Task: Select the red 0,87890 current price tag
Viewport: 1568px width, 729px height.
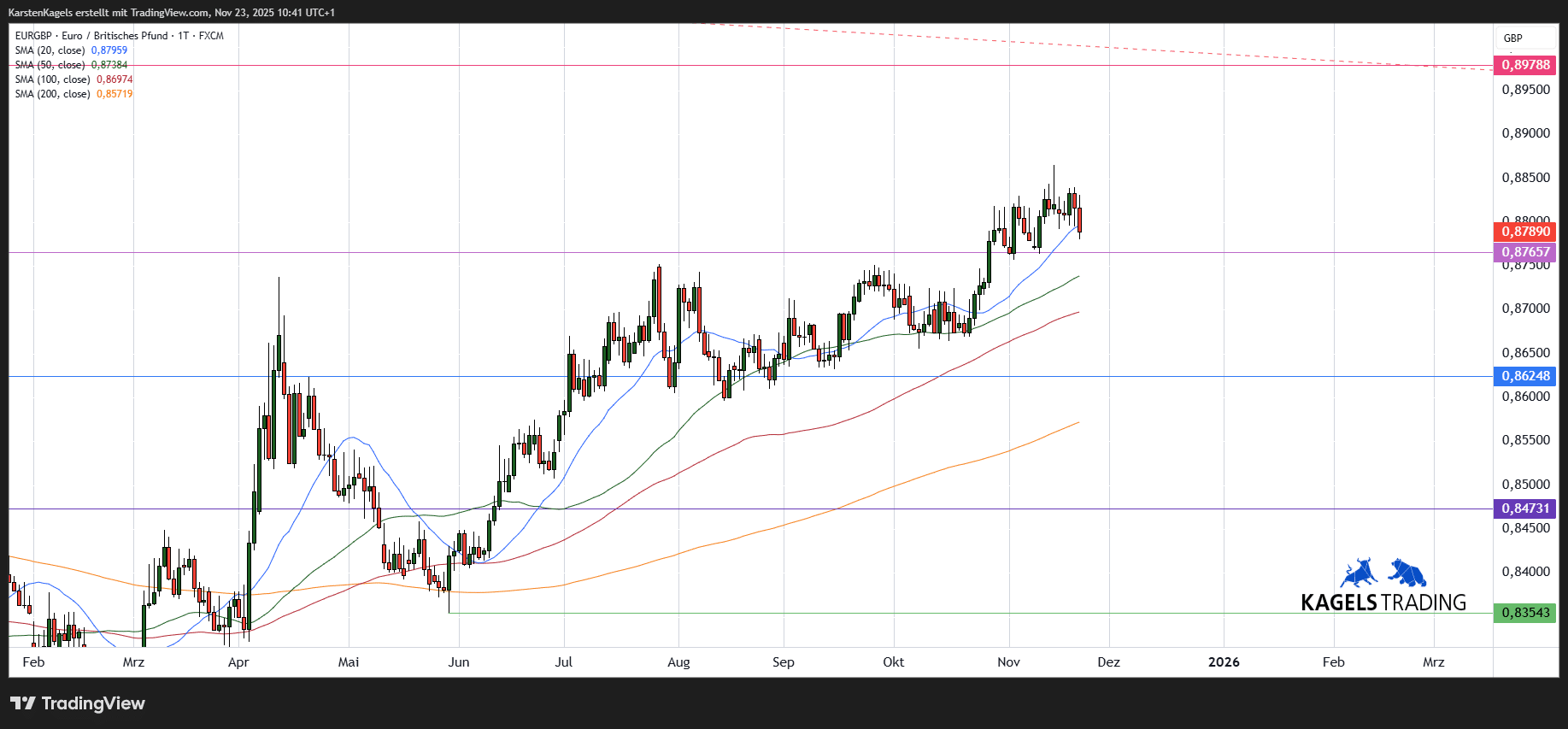Action: coord(1525,232)
